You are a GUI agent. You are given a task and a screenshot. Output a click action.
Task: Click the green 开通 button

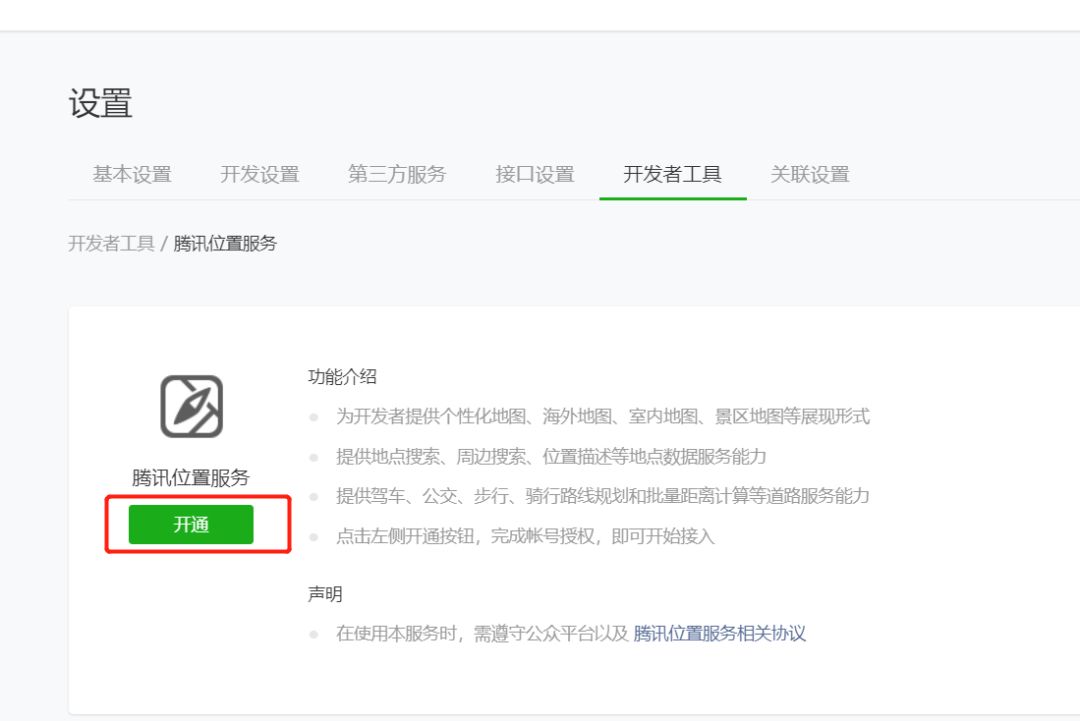[x=191, y=524]
